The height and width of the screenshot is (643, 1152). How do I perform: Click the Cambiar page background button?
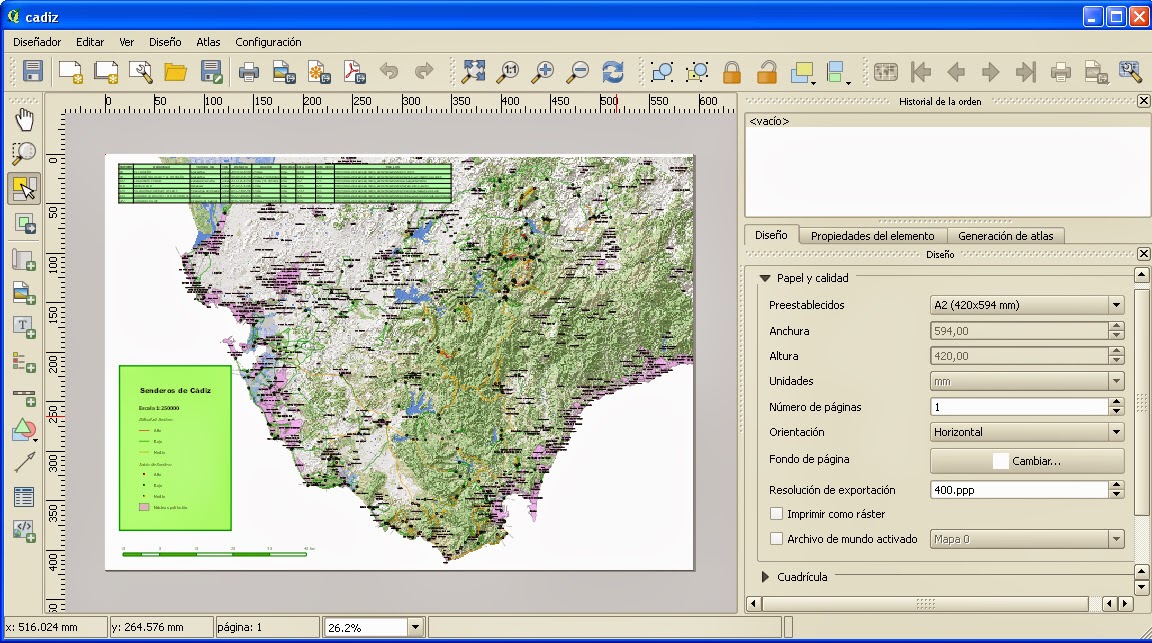(x=1027, y=461)
